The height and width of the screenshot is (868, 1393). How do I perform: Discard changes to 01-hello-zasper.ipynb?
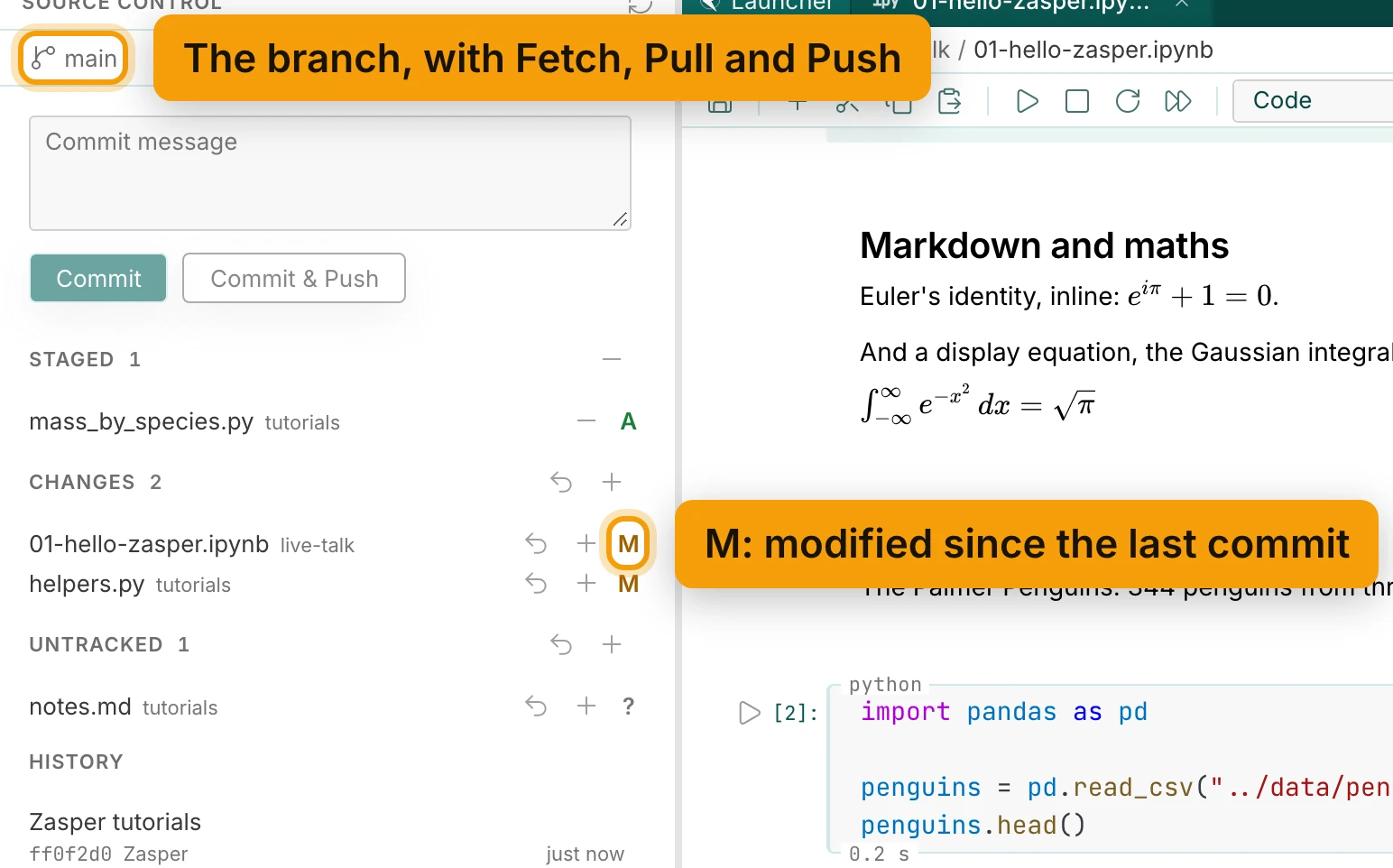(536, 543)
